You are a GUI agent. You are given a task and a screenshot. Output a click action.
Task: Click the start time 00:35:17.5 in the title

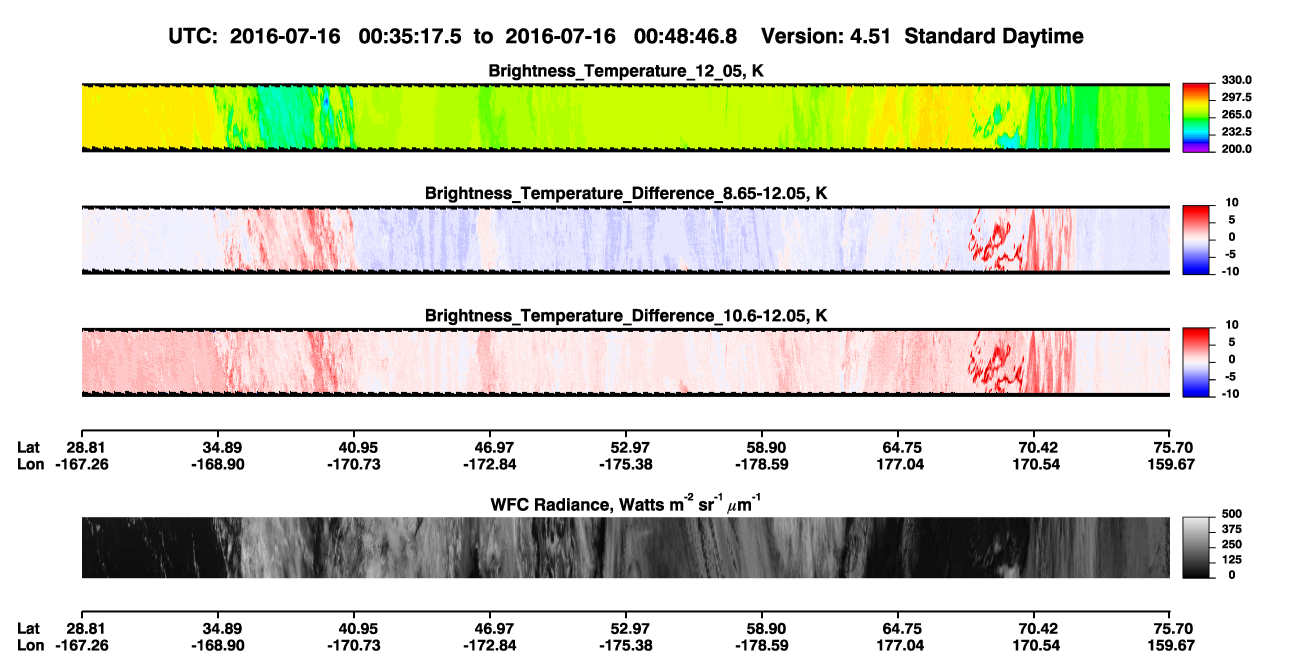[411, 36]
